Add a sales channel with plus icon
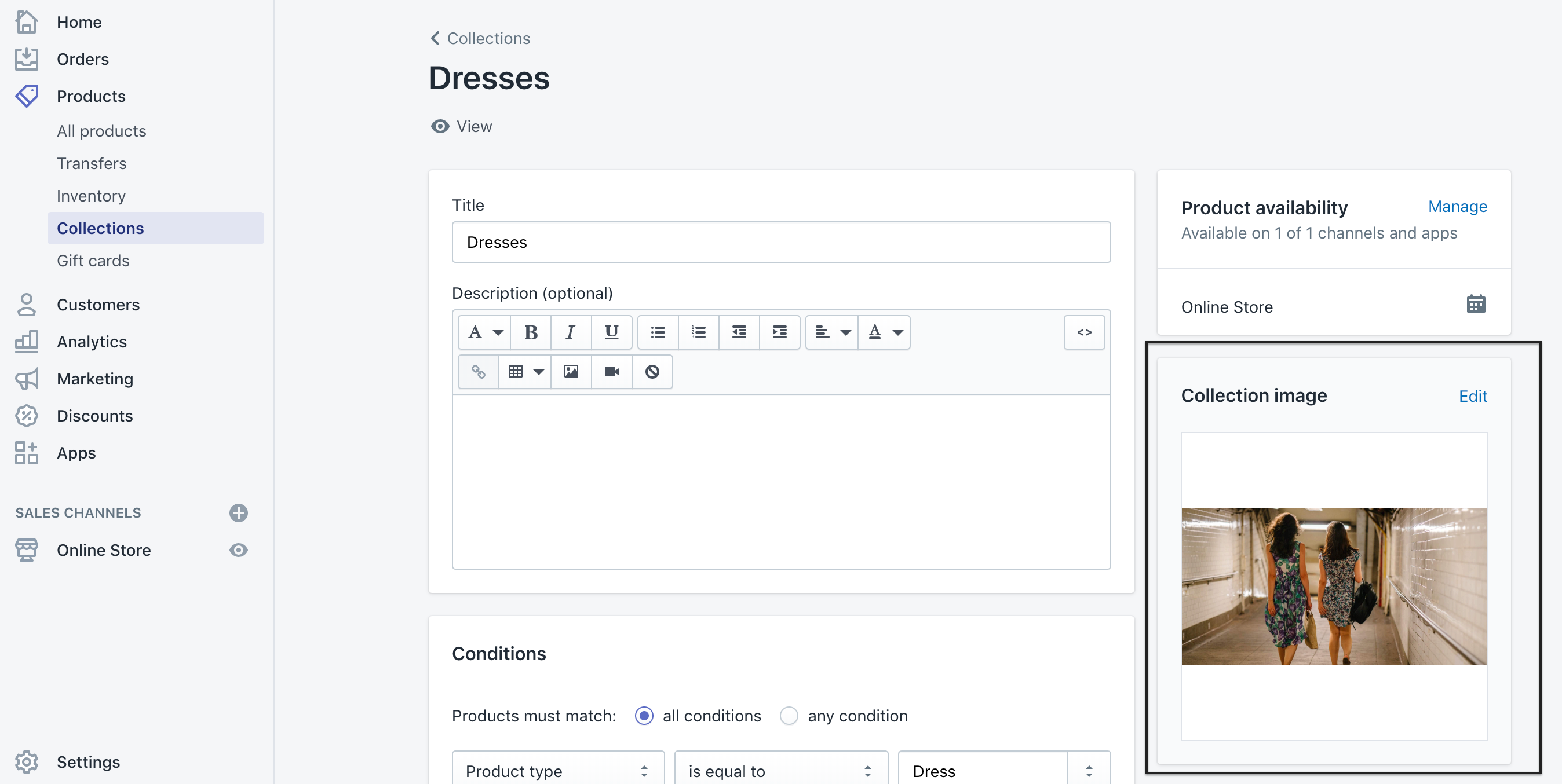 [x=238, y=512]
